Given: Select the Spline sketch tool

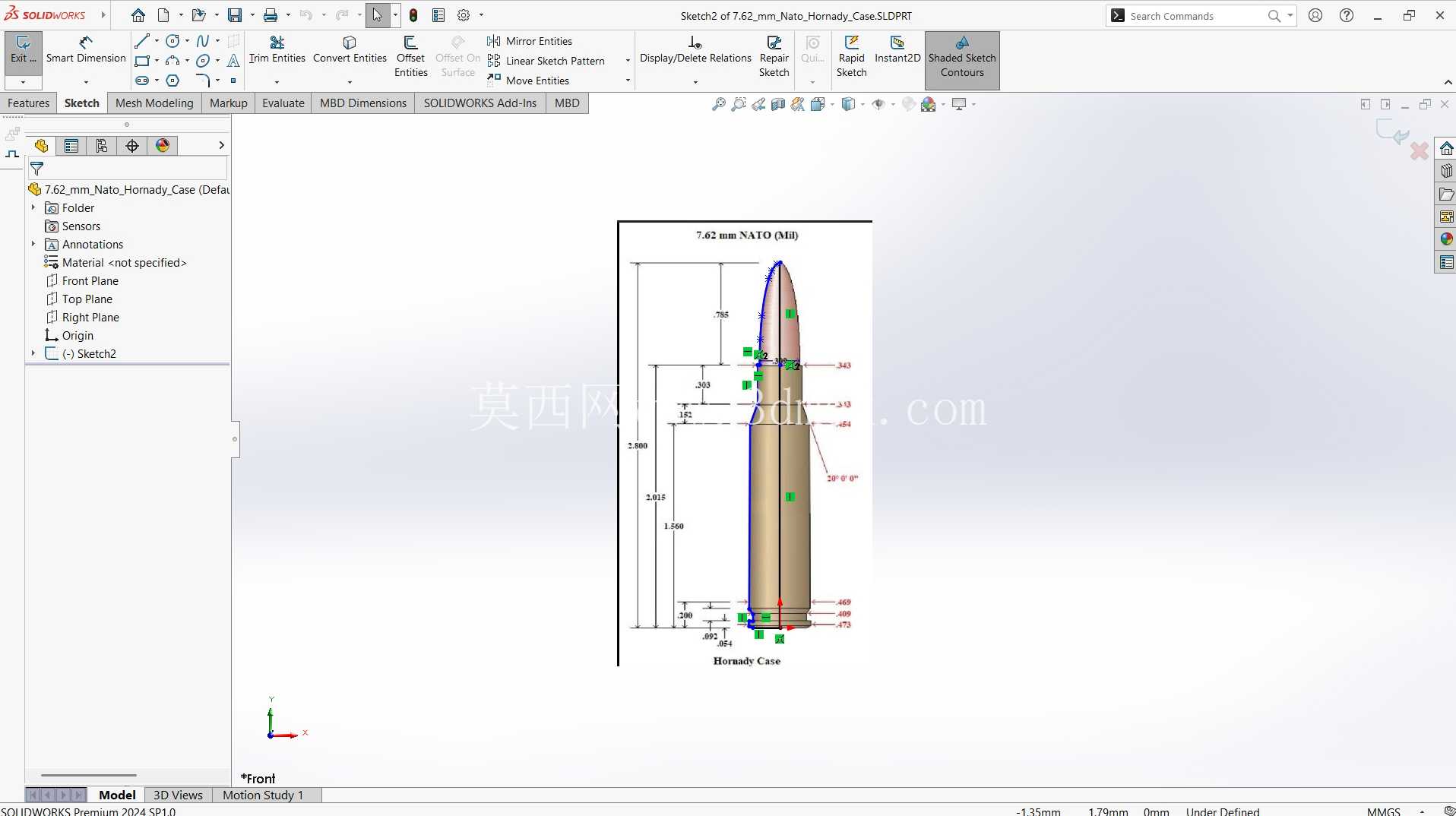Looking at the screenshot, I should pyautogui.click(x=202, y=41).
